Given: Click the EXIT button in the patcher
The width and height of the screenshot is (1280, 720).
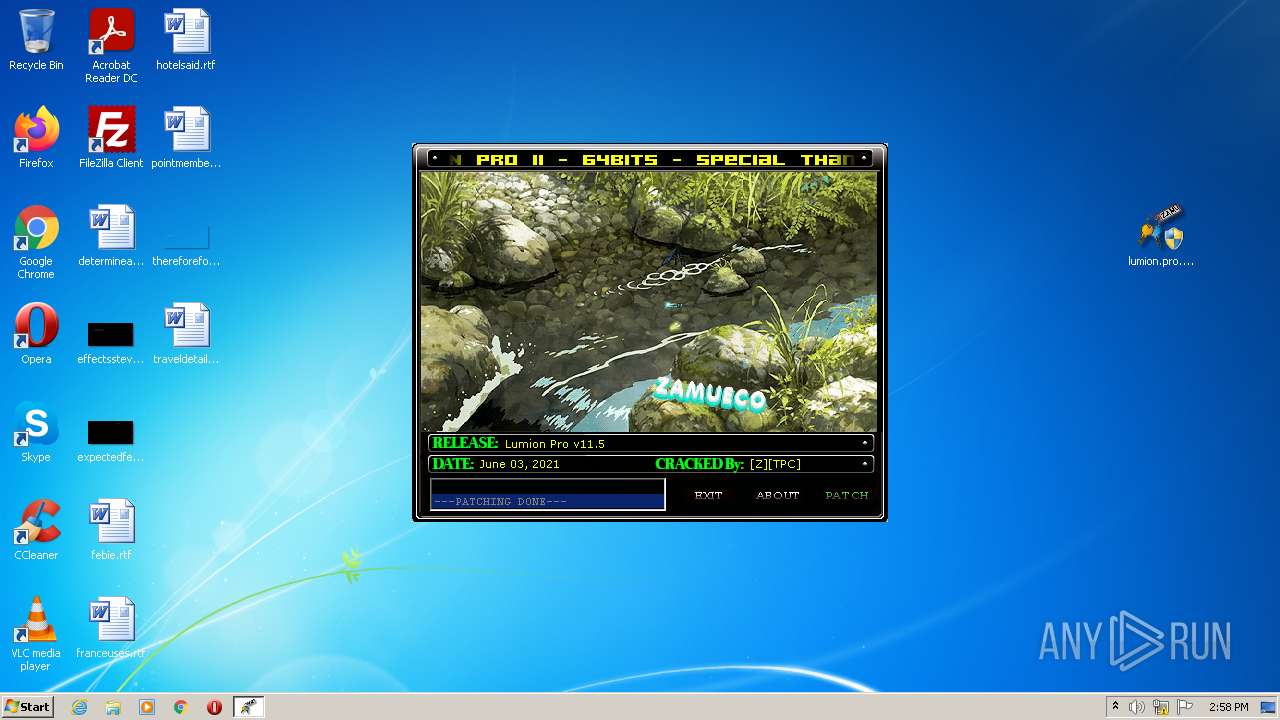Looking at the screenshot, I should tap(708, 495).
